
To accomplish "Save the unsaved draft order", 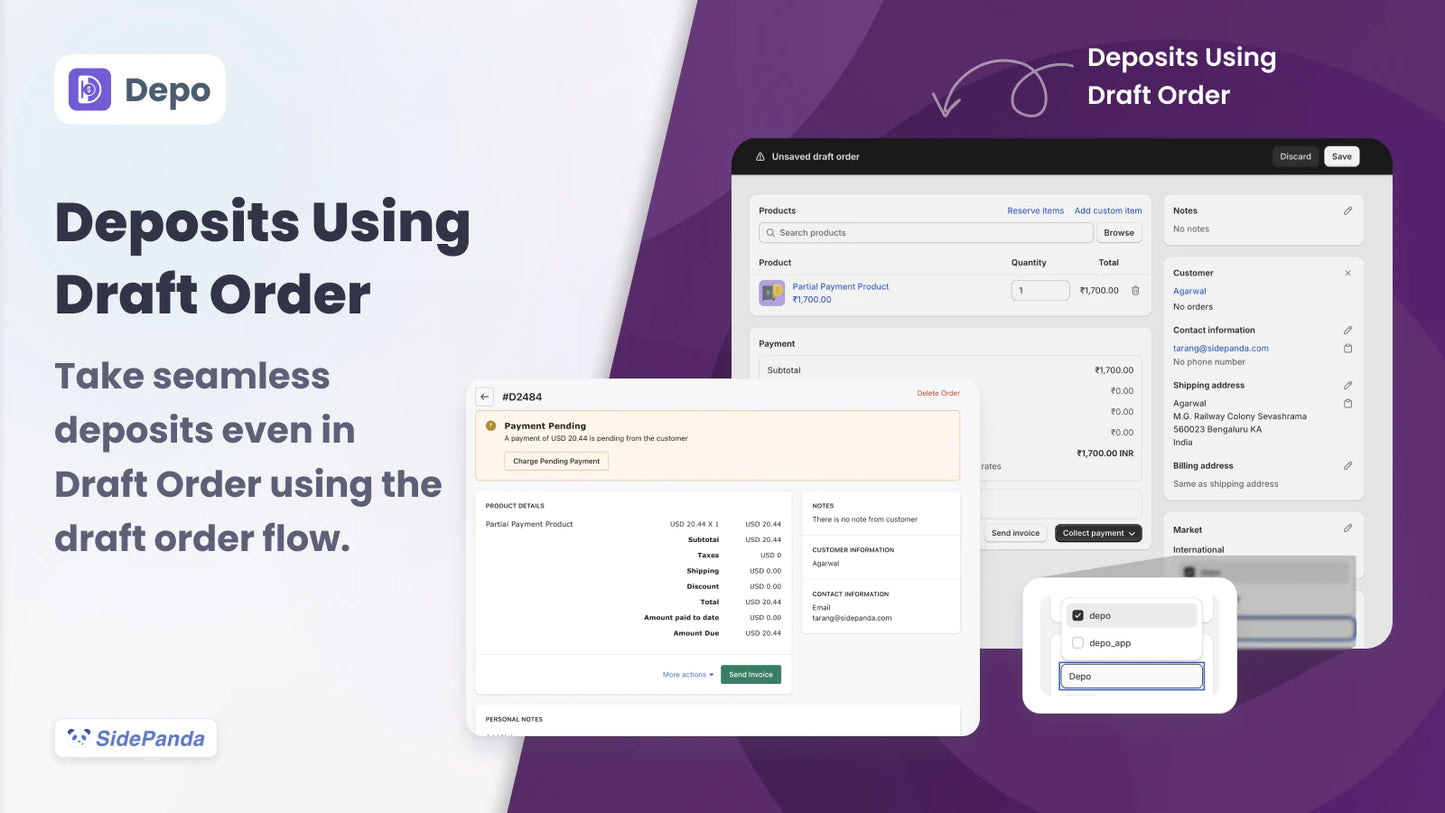I will click(1341, 156).
